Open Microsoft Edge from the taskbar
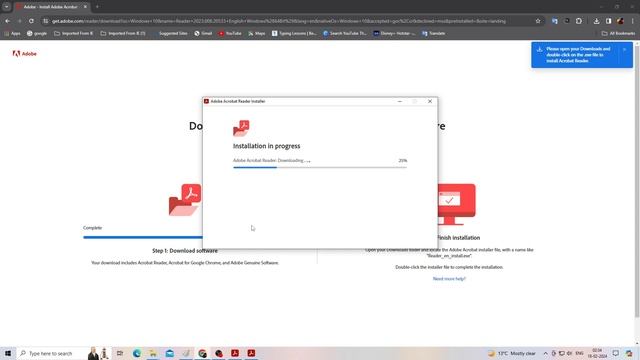Image resolution: width=640 pixels, height=360 pixels. [x=137, y=353]
